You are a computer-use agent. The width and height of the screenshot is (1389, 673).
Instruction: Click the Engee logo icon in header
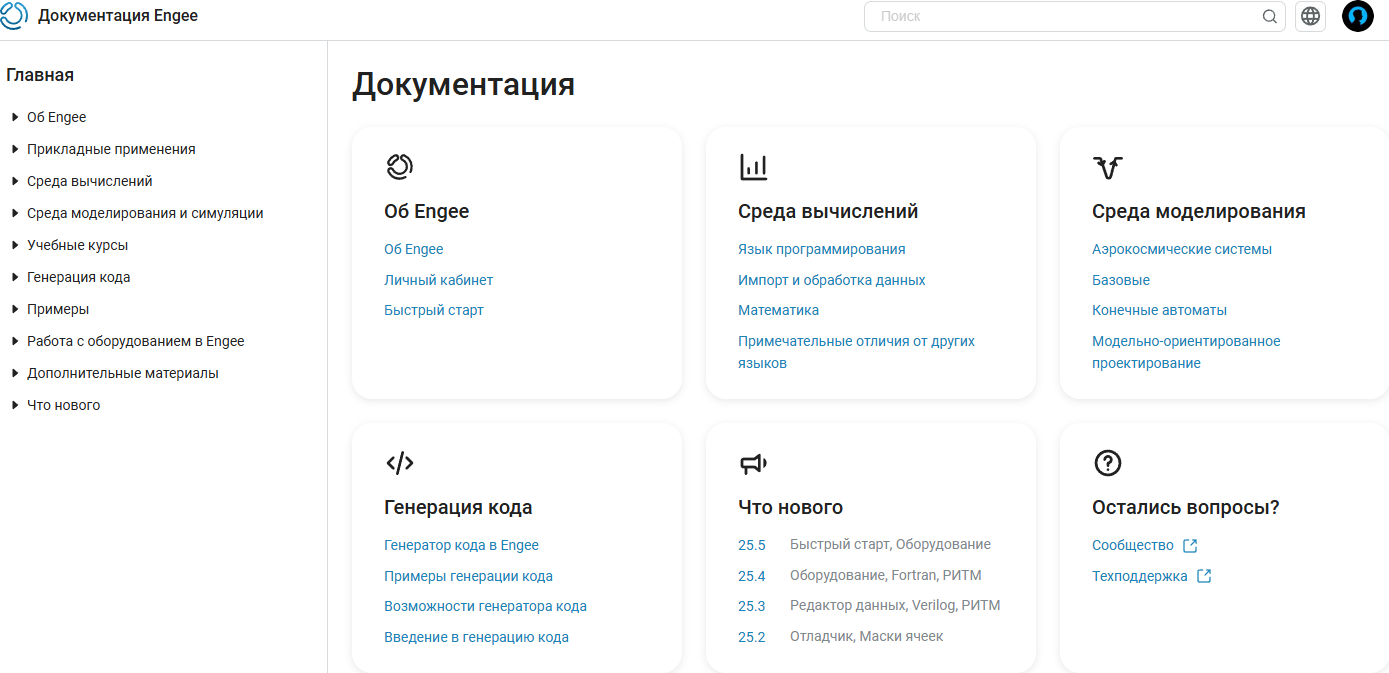(13, 16)
